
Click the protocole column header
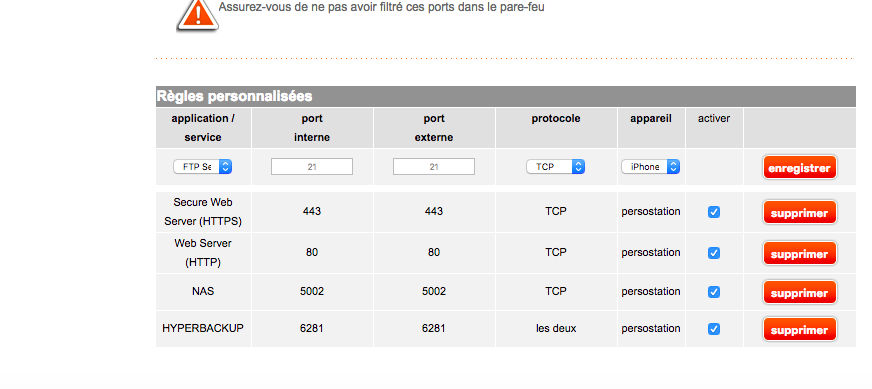click(556, 119)
